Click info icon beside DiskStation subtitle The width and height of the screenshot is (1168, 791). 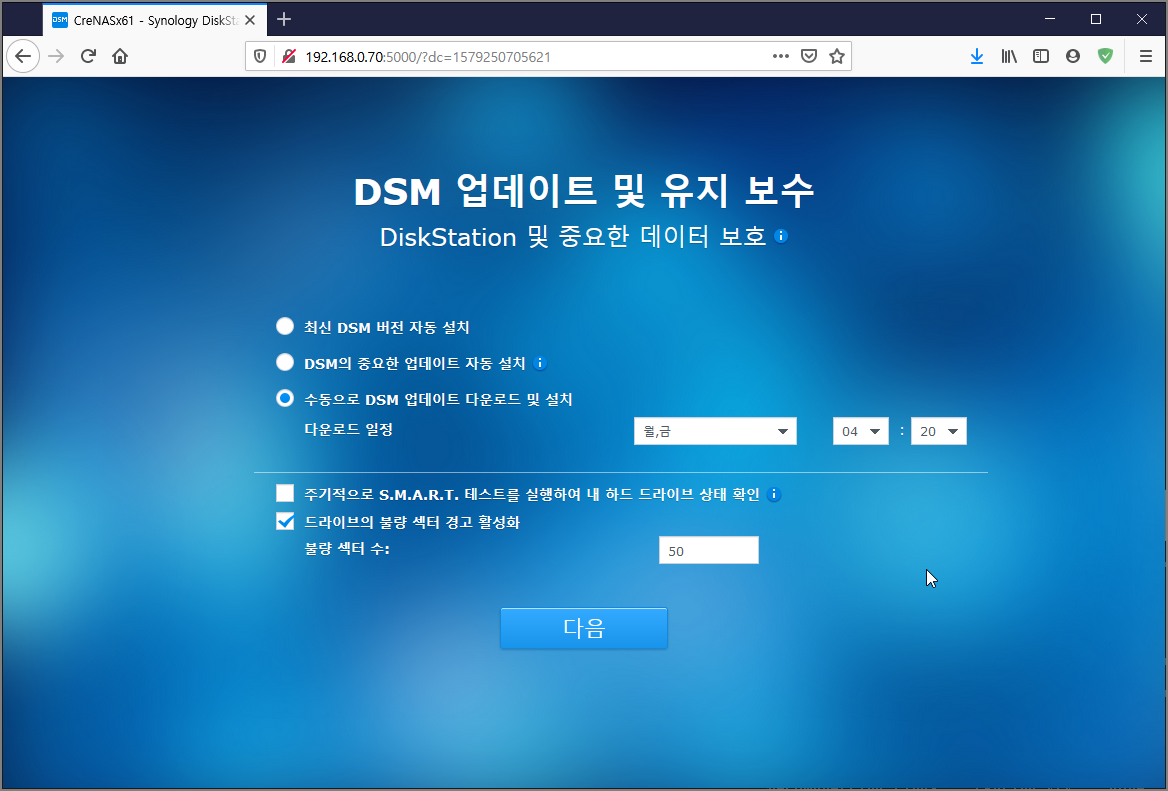click(x=781, y=236)
